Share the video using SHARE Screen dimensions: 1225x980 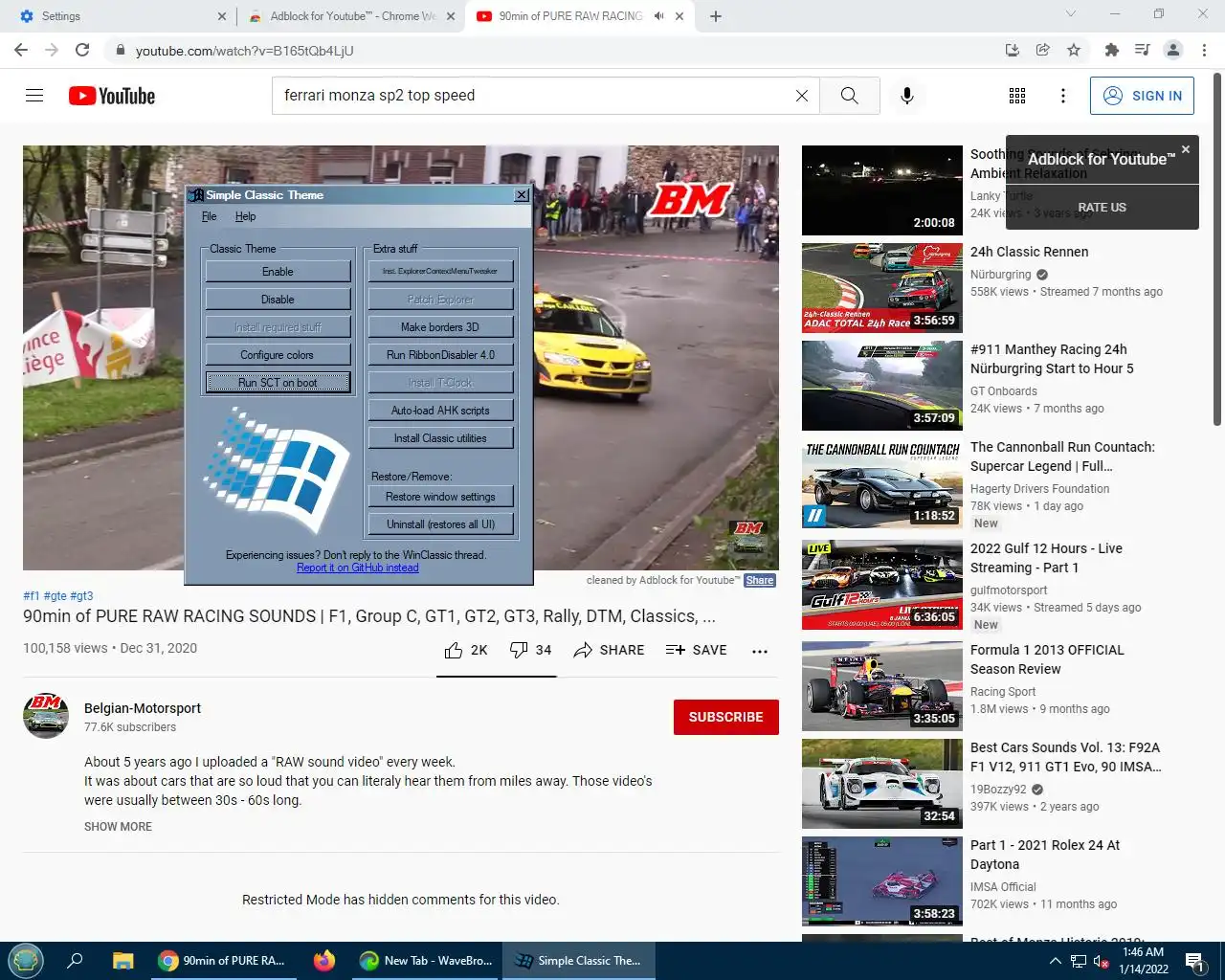pos(609,650)
